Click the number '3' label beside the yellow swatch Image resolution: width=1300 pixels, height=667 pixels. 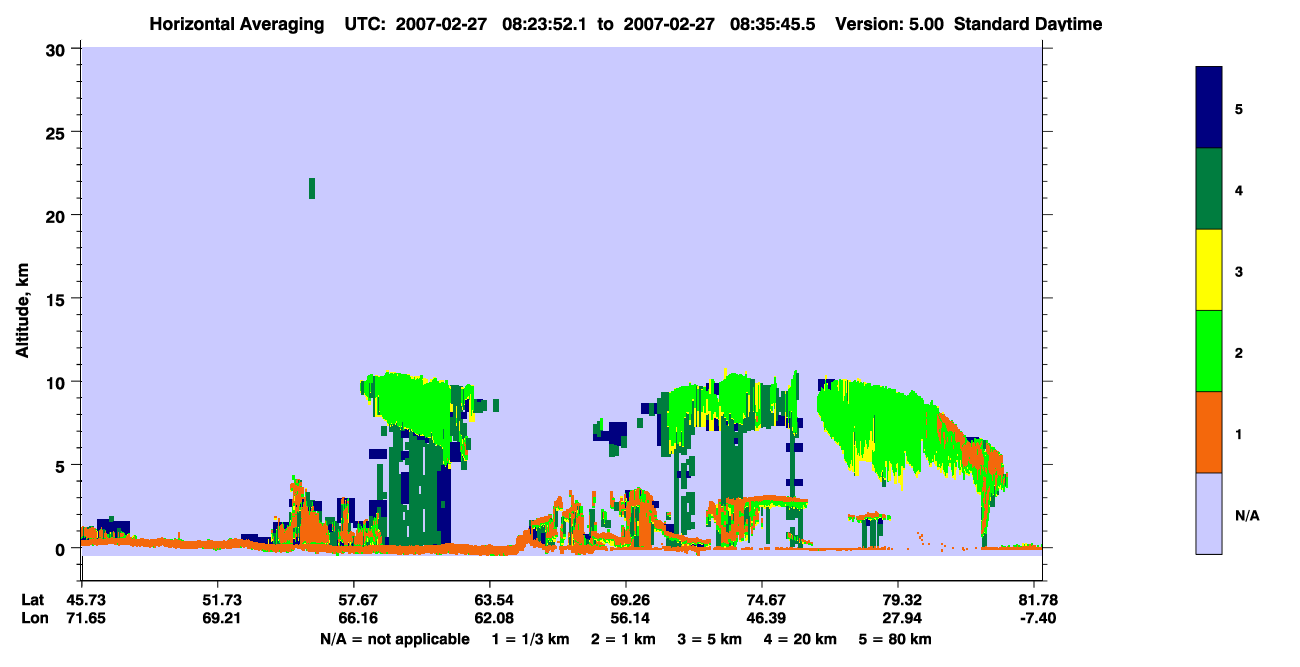click(1239, 272)
